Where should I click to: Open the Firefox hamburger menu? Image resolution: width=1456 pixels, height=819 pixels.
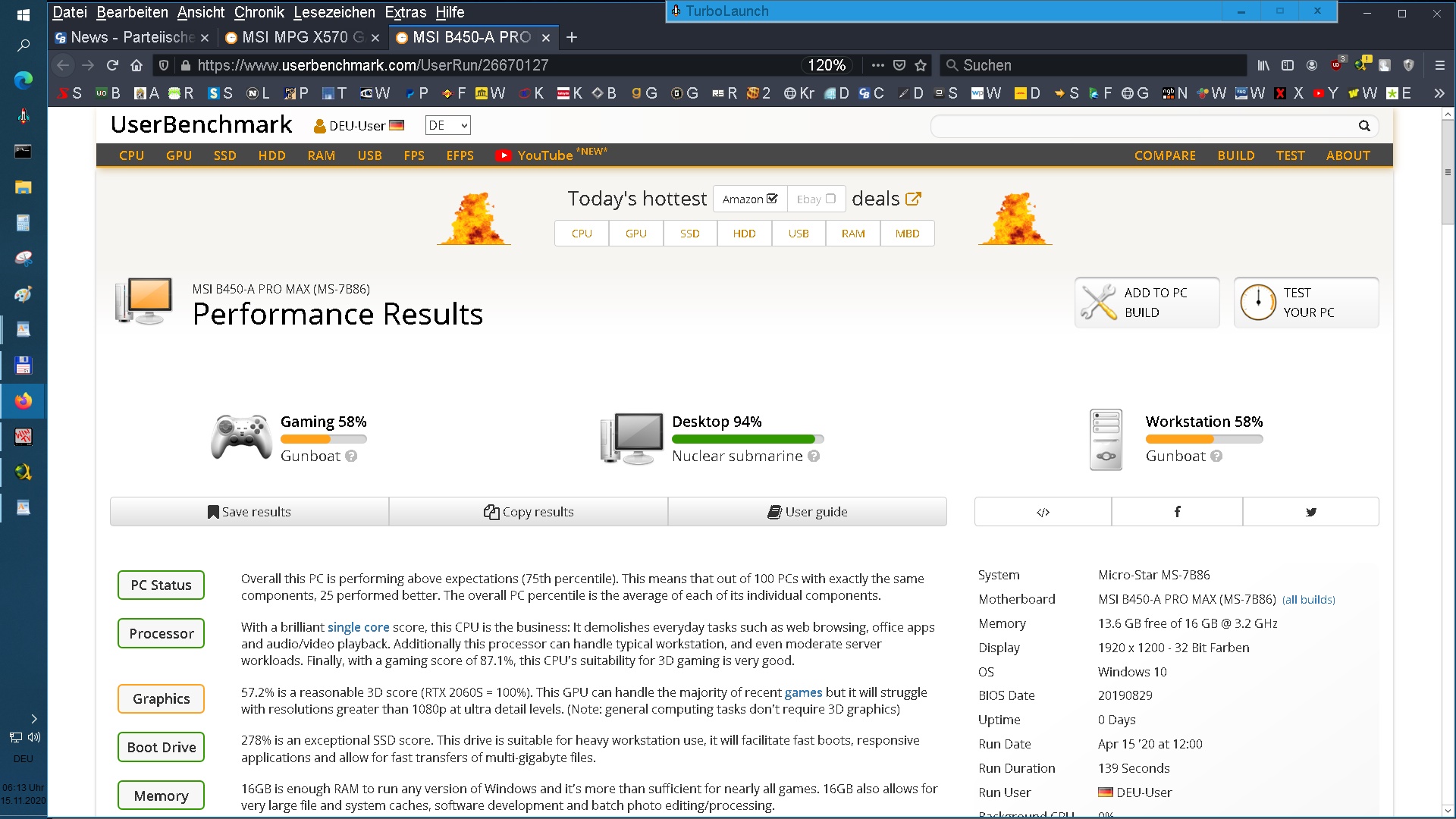[x=1439, y=65]
